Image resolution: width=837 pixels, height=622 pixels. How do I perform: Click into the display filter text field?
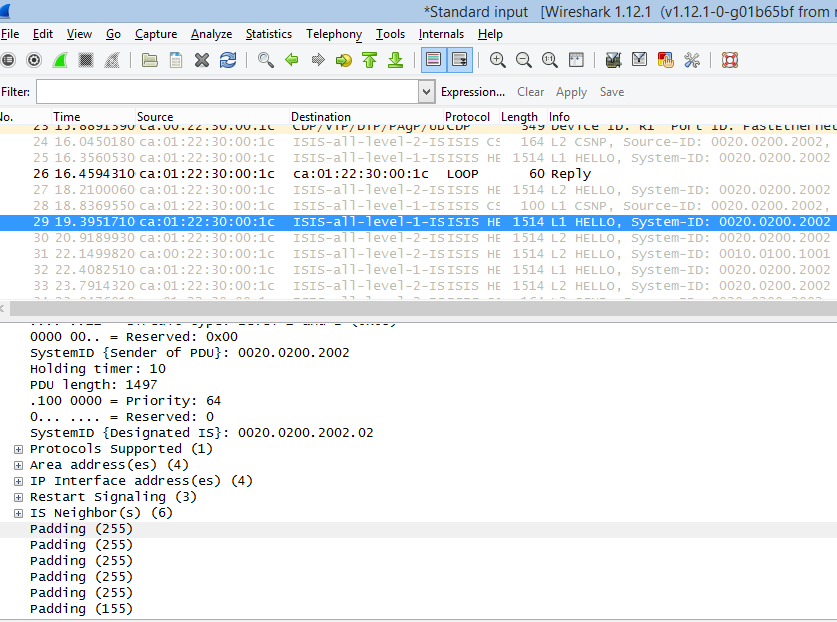coord(227,92)
